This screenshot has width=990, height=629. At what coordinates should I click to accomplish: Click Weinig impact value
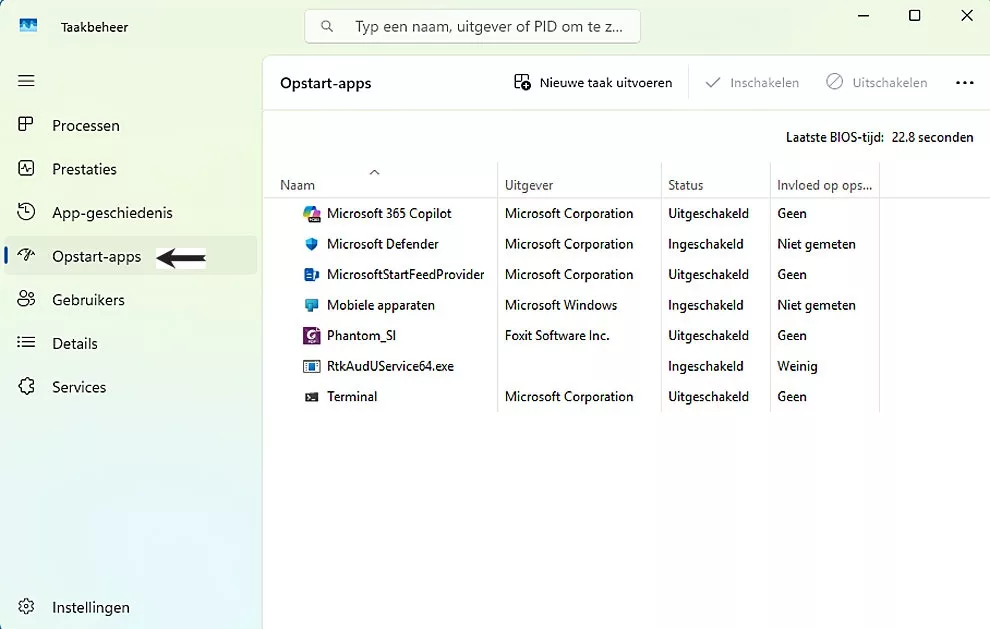(x=797, y=366)
